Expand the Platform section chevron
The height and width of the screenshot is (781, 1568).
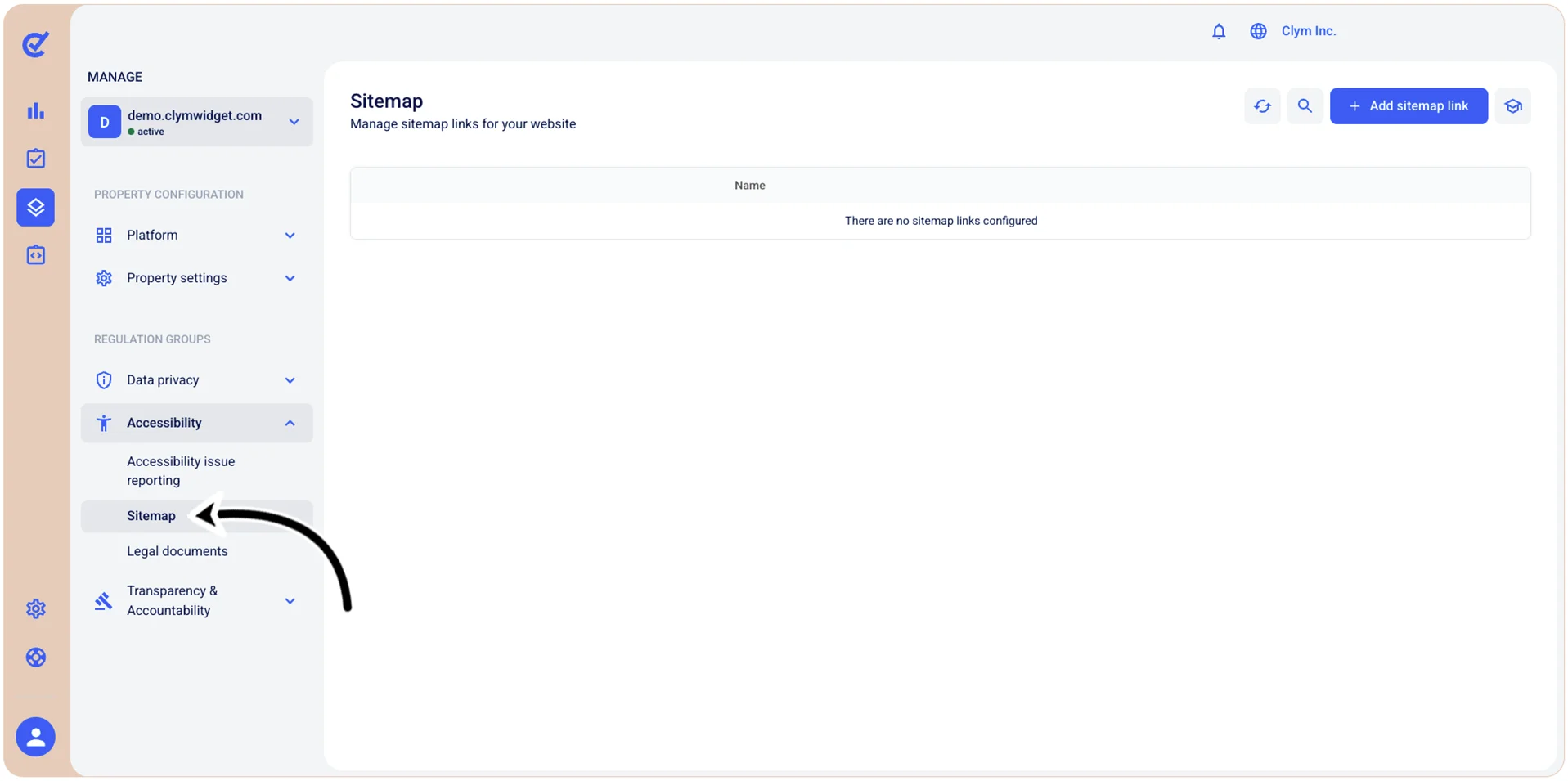point(290,236)
